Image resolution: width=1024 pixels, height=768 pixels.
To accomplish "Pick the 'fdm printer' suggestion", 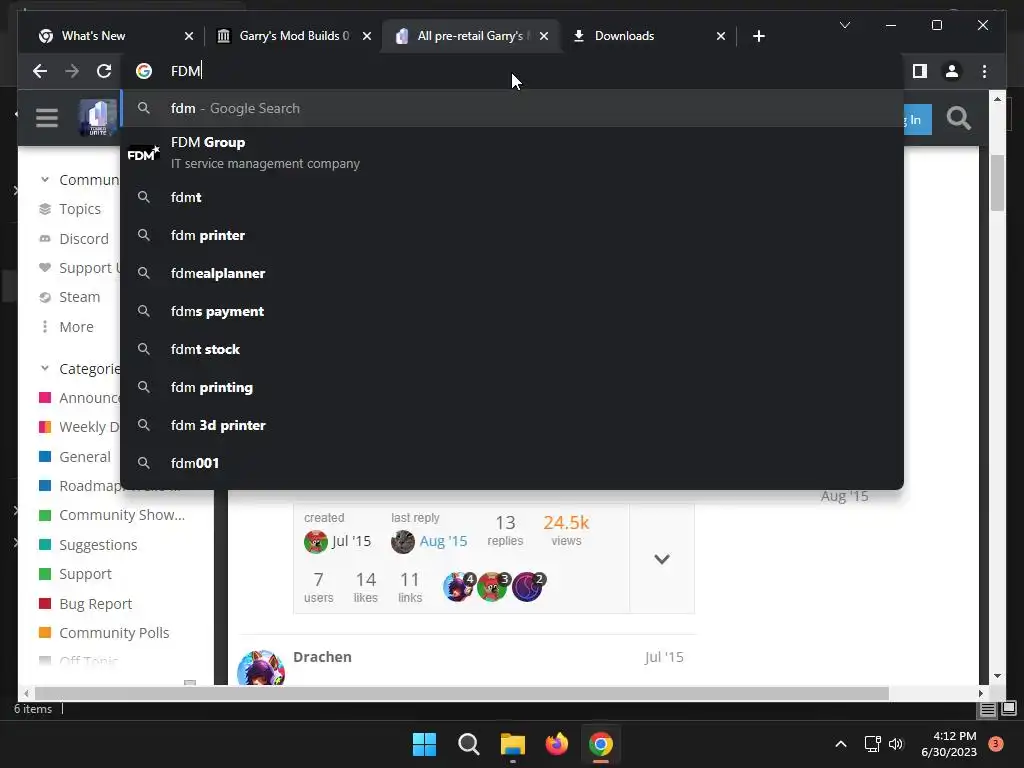I will click(x=512, y=235).
